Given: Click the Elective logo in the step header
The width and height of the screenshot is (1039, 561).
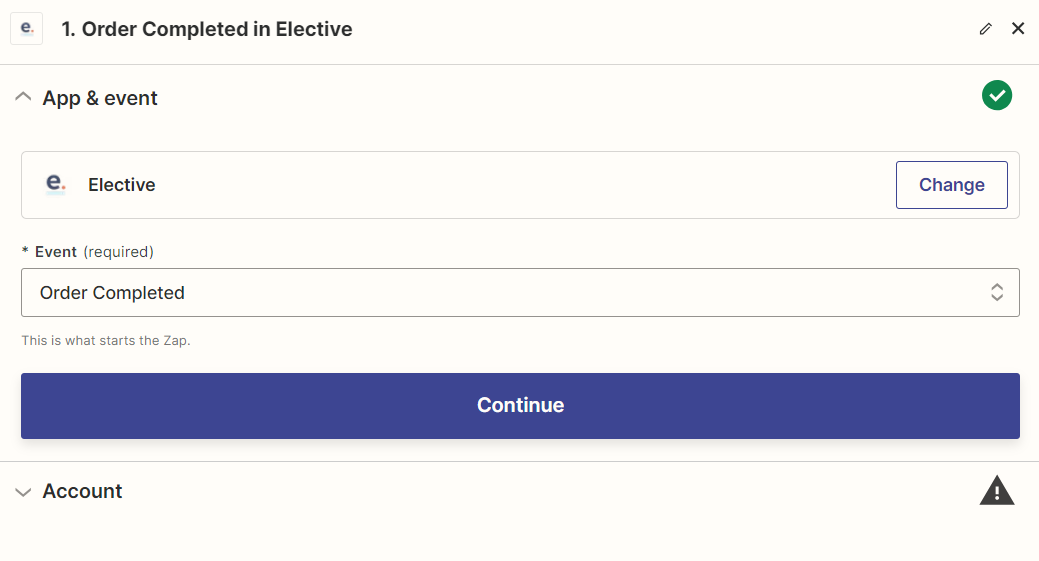Looking at the screenshot, I should (25, 29).
